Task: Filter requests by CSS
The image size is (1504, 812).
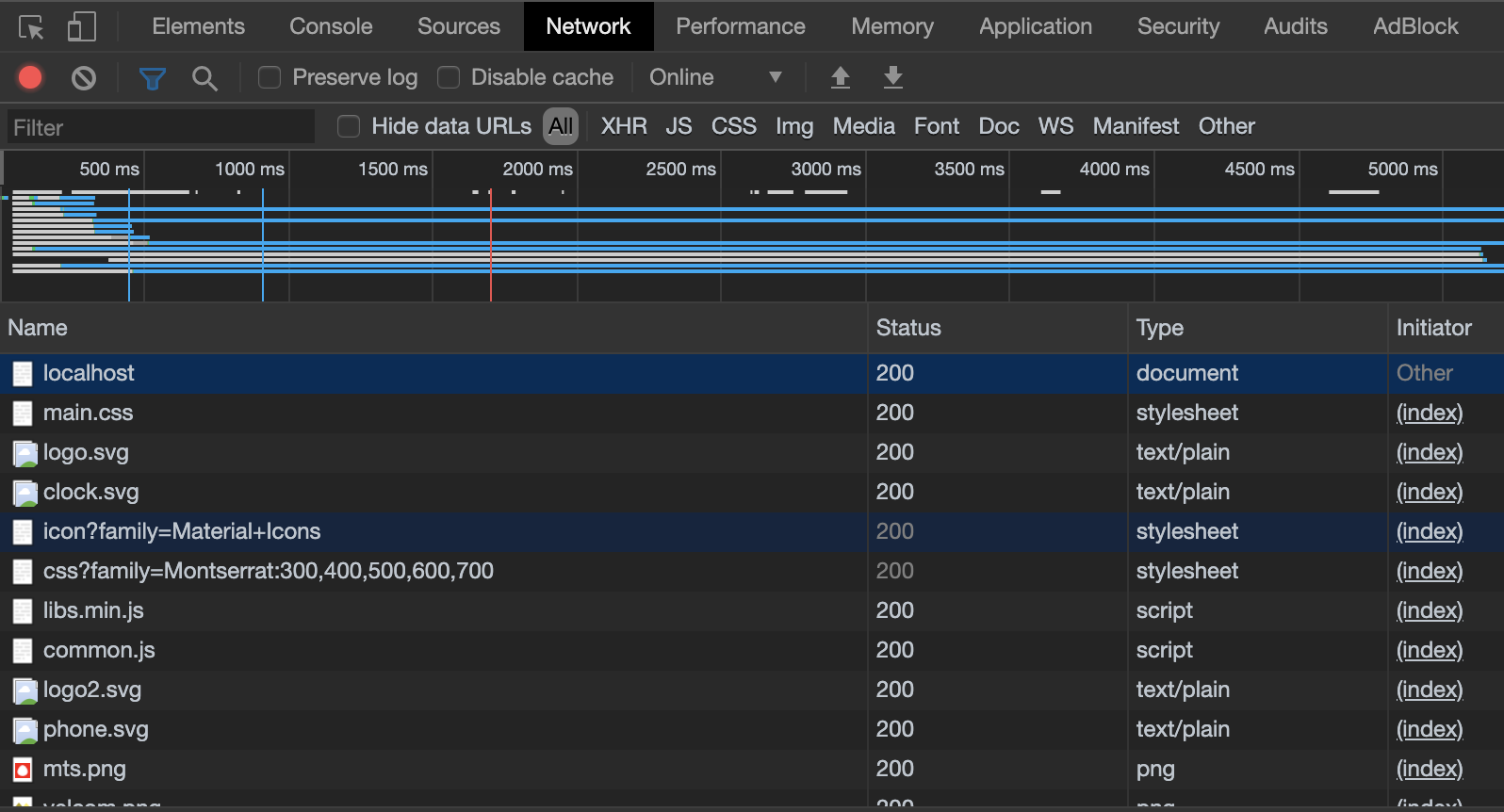Action: [x=734, y=126]
